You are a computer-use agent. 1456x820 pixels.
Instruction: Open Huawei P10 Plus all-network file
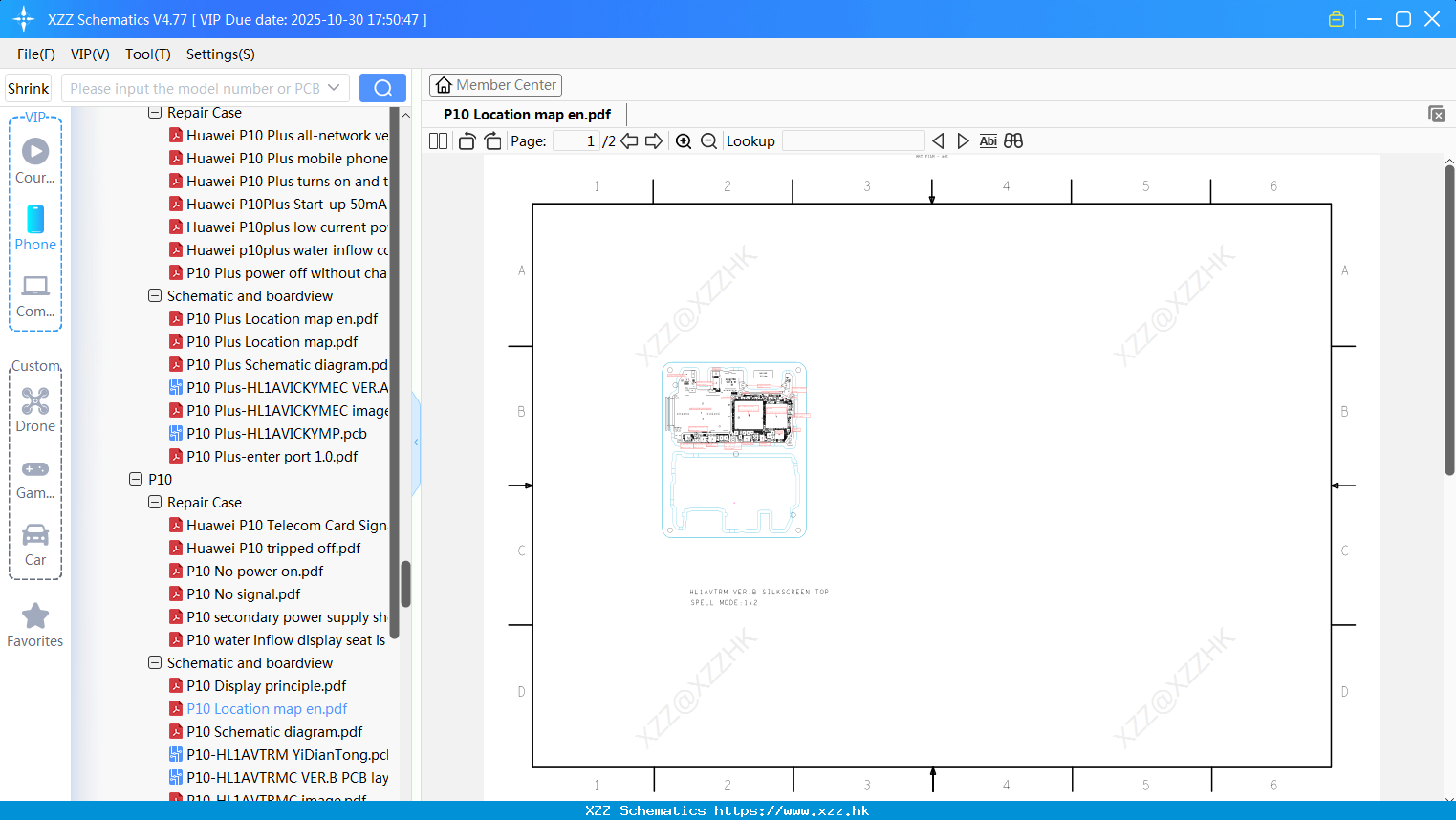click(278, 136)
